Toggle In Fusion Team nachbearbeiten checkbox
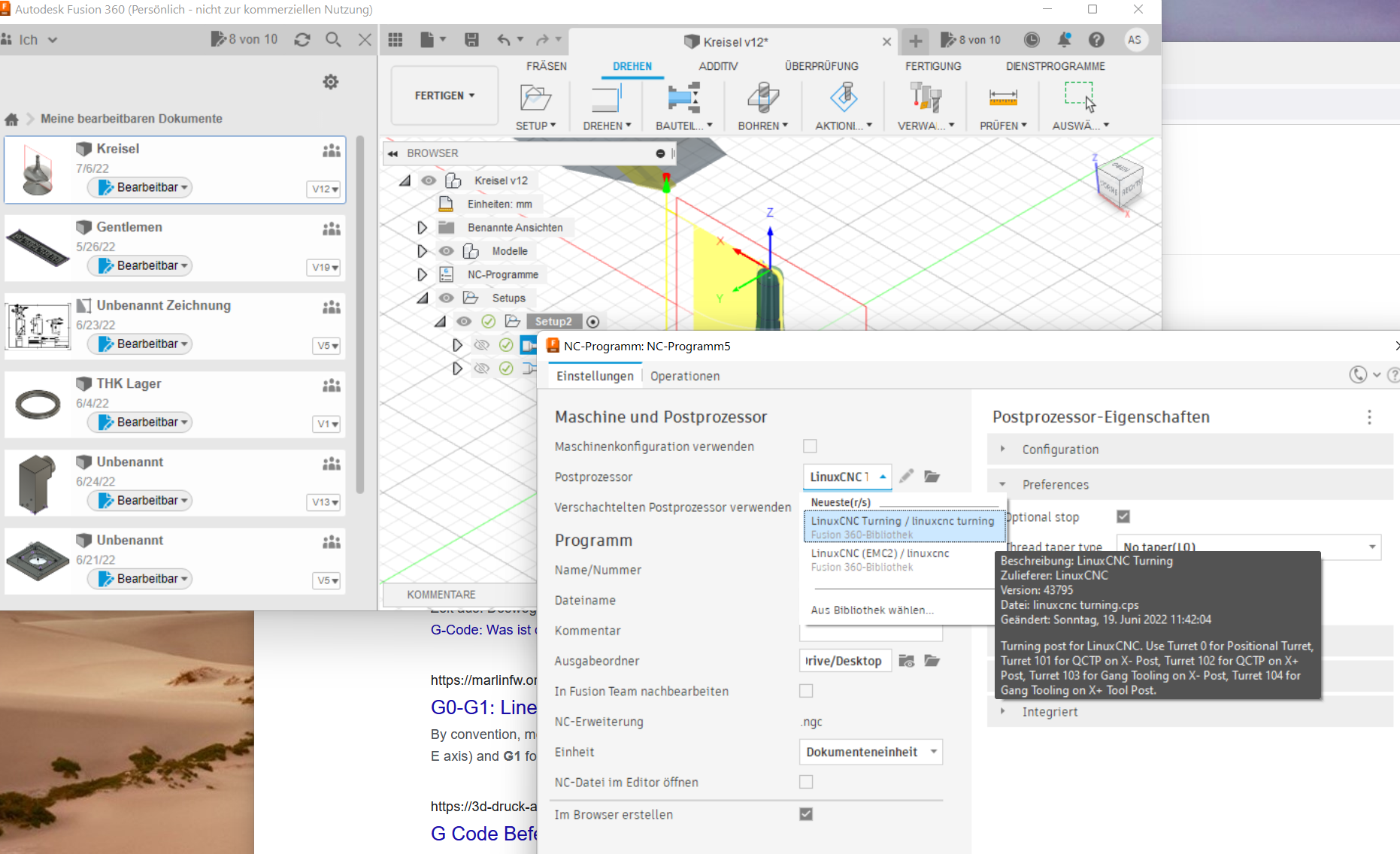This screenshot has width=1400, height=854. pyautogui.click(x=806, y=691)
